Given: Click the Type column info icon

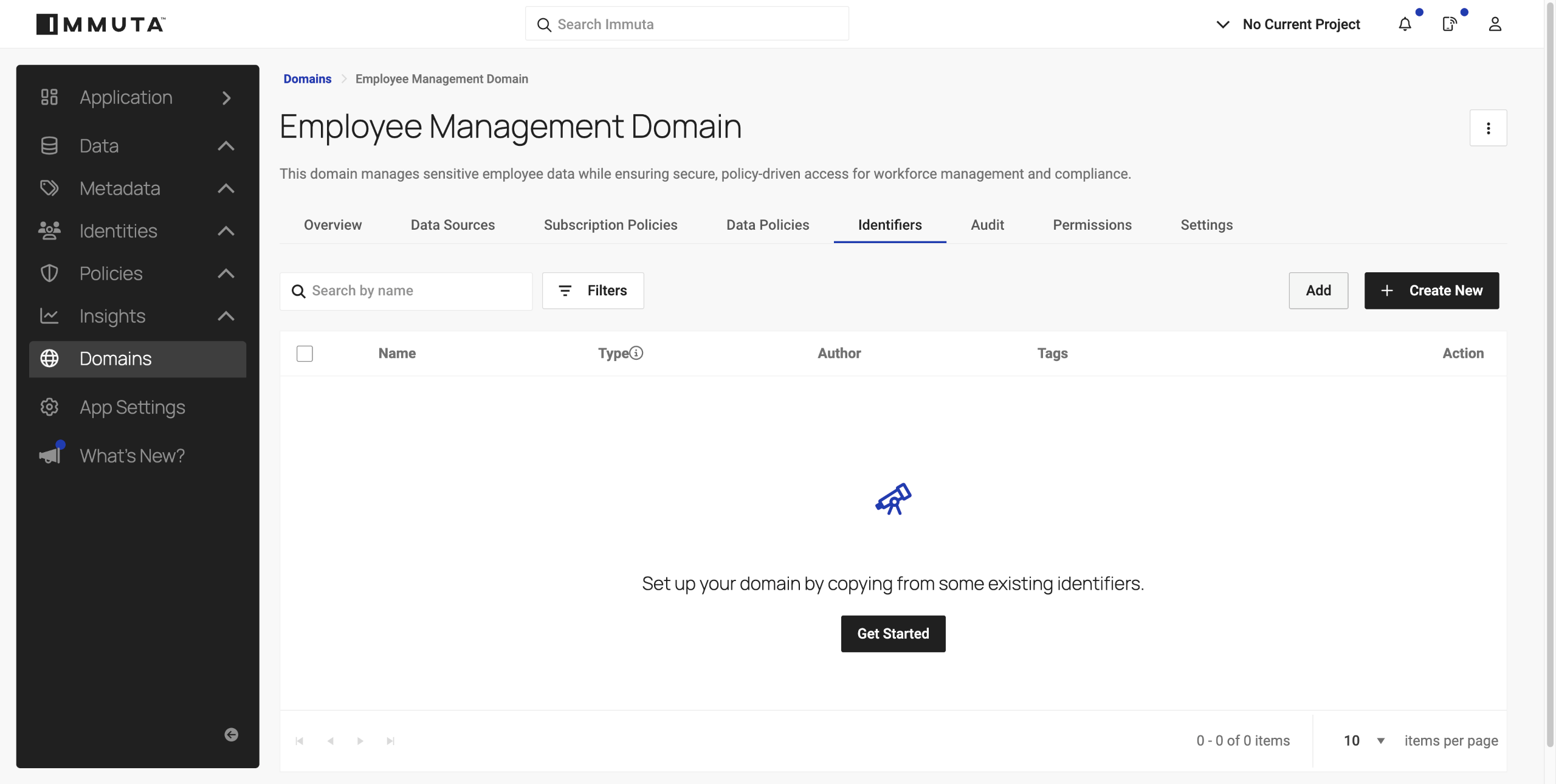Looking at the screenshot, I should coord(636,353).
